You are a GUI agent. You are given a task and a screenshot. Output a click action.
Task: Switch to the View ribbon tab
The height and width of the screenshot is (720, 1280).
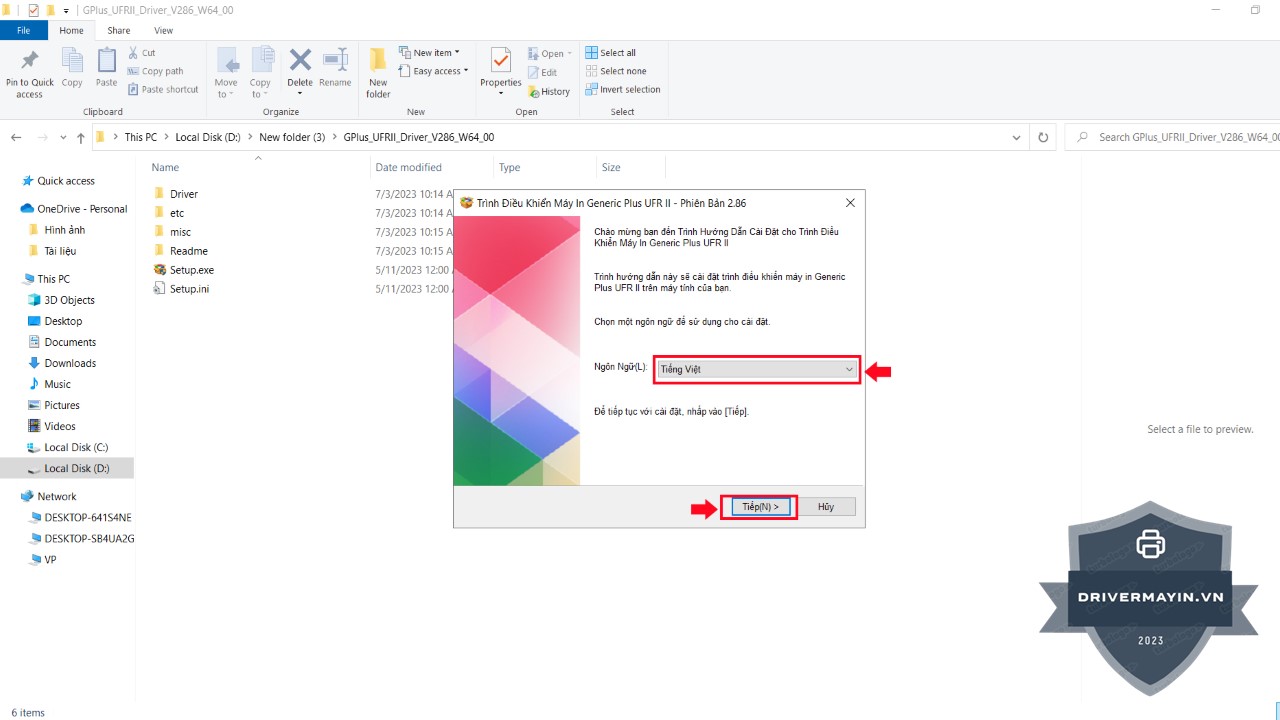[x=163, y=31]
